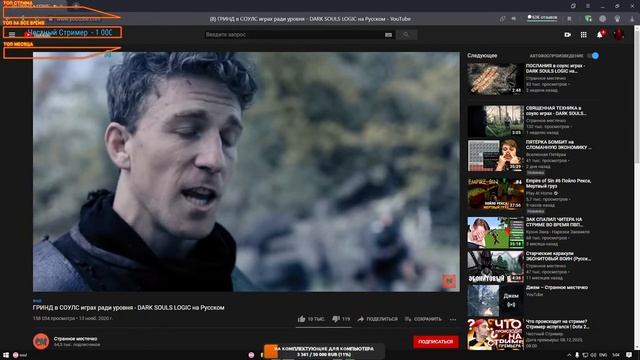640x360 pixels.
Task: Click the microphone icon in system tray
Action: [x=577, y=355]
